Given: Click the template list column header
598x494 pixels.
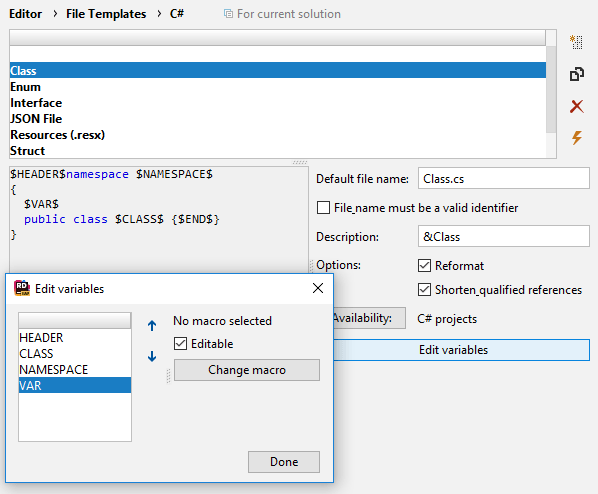Looking at the screenshot, I should (278, 38).
